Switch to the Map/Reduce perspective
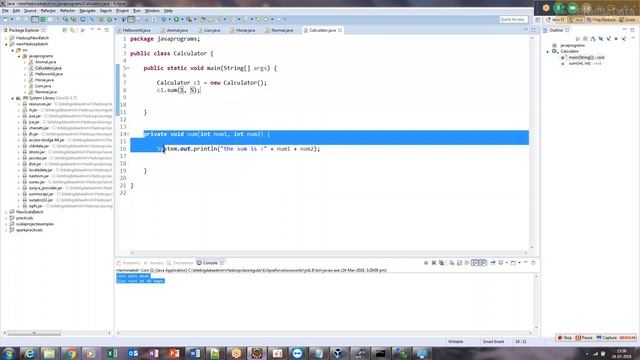Viewport: 640px width, 360px height. point(601,20)
